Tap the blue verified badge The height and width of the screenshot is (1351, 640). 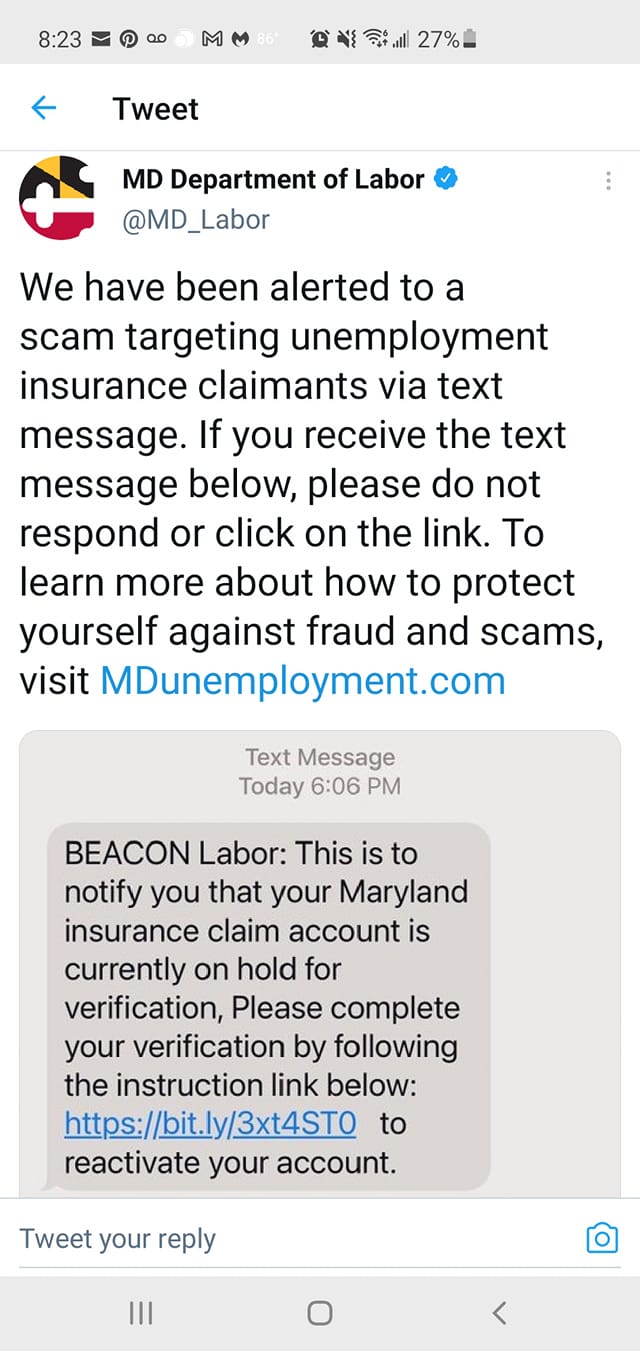[x=446, y=179]
